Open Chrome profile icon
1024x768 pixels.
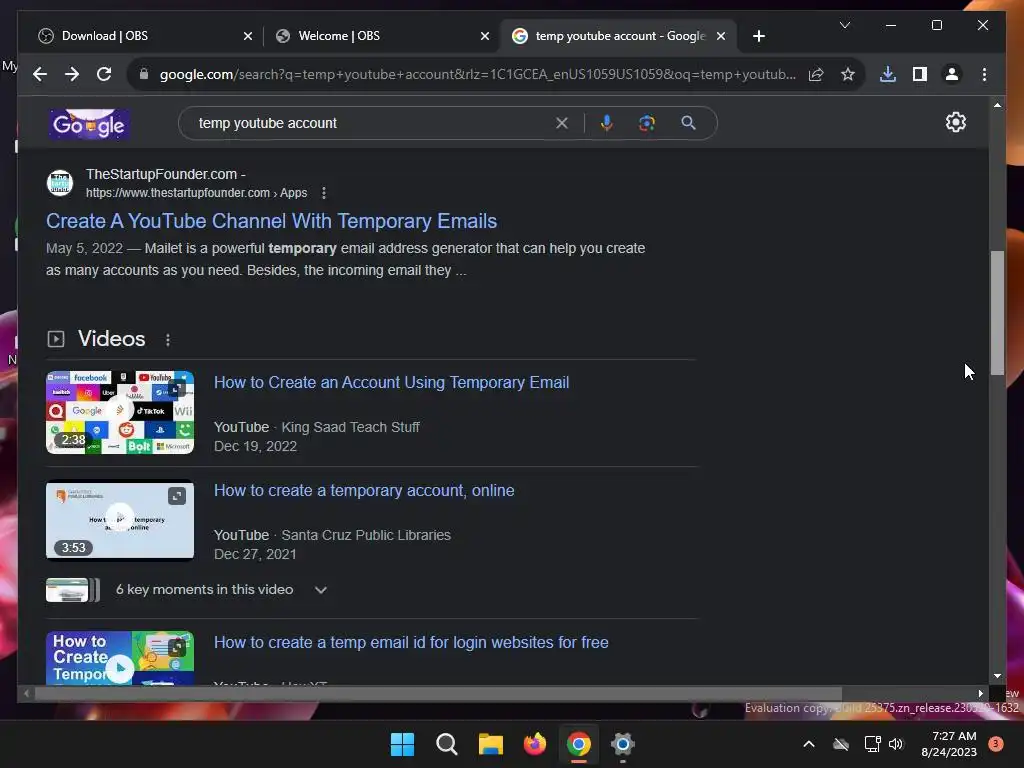[952, 74]
